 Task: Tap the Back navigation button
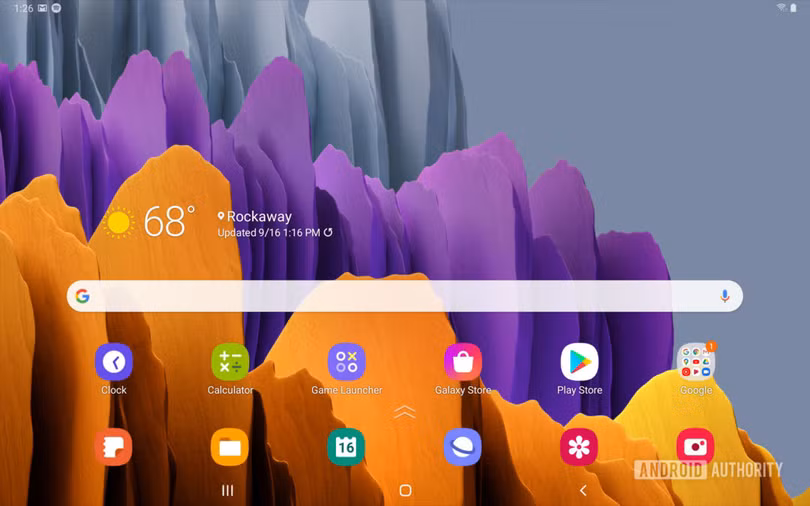583,491
